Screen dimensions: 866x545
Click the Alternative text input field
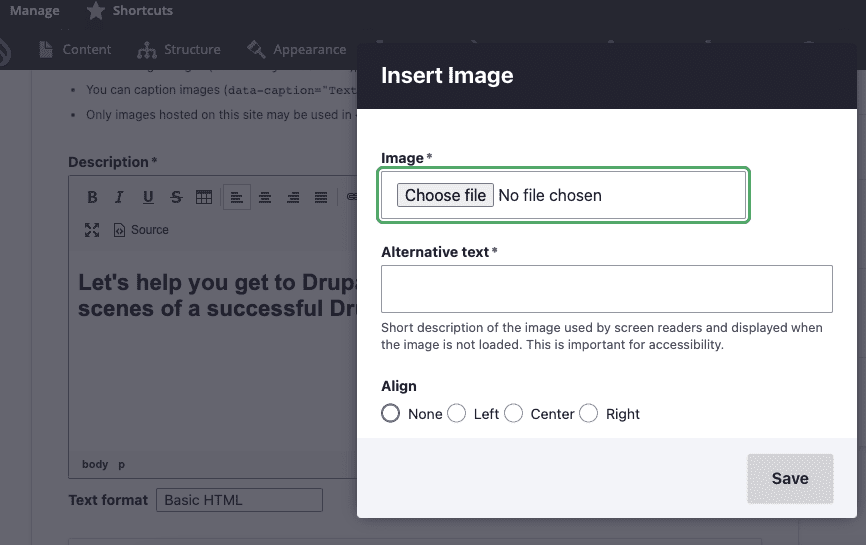(606, 289)
